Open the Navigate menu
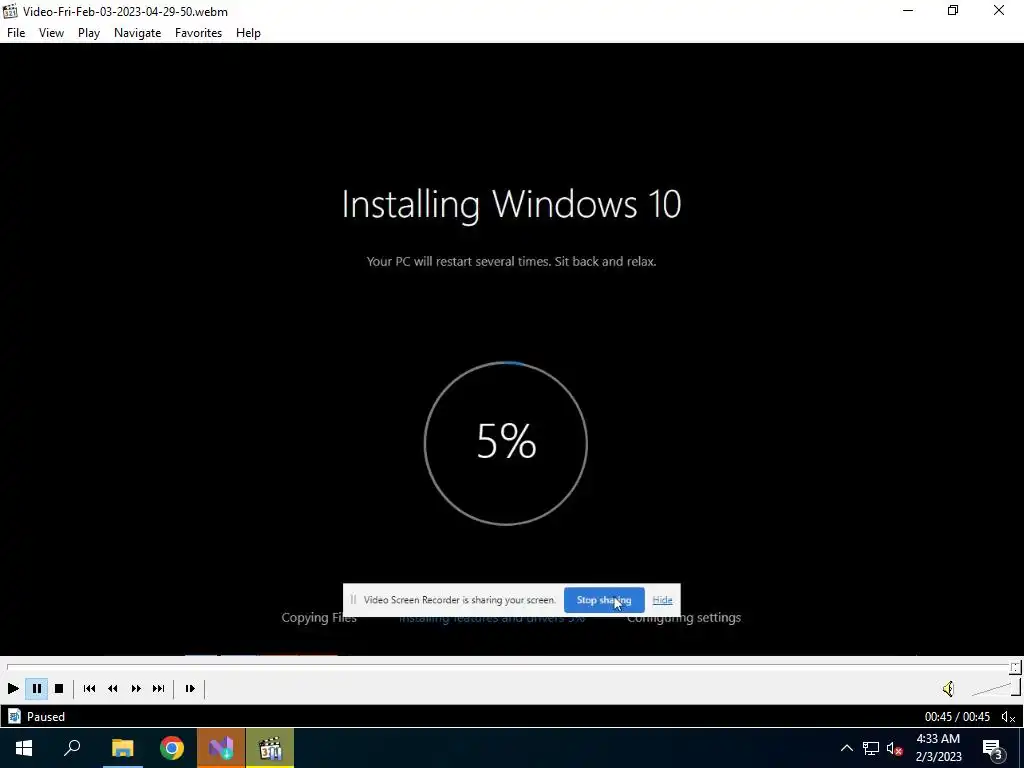Image resolution: width=1024 pixels, height=768 pixels. [x=137, y=33]
